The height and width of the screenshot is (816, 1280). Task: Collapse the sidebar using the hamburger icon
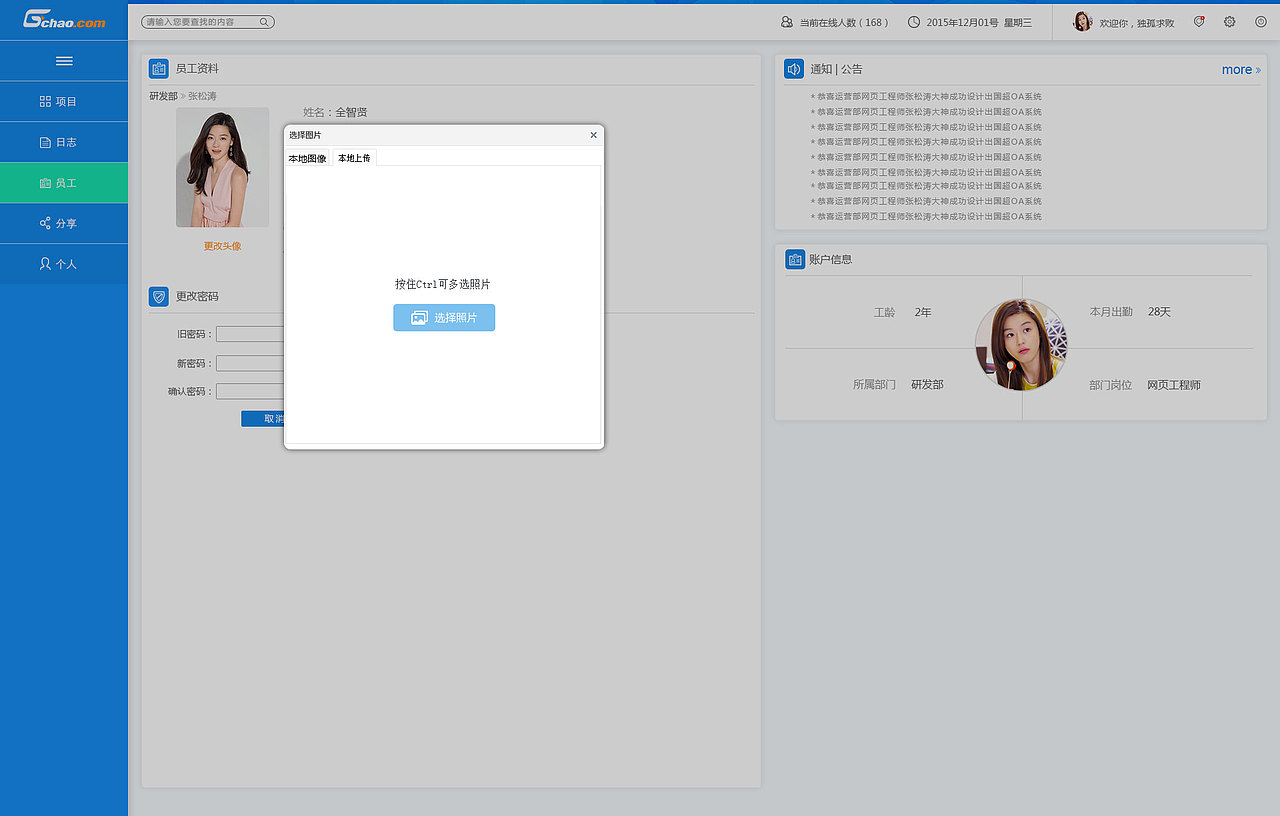pos(64,61)
